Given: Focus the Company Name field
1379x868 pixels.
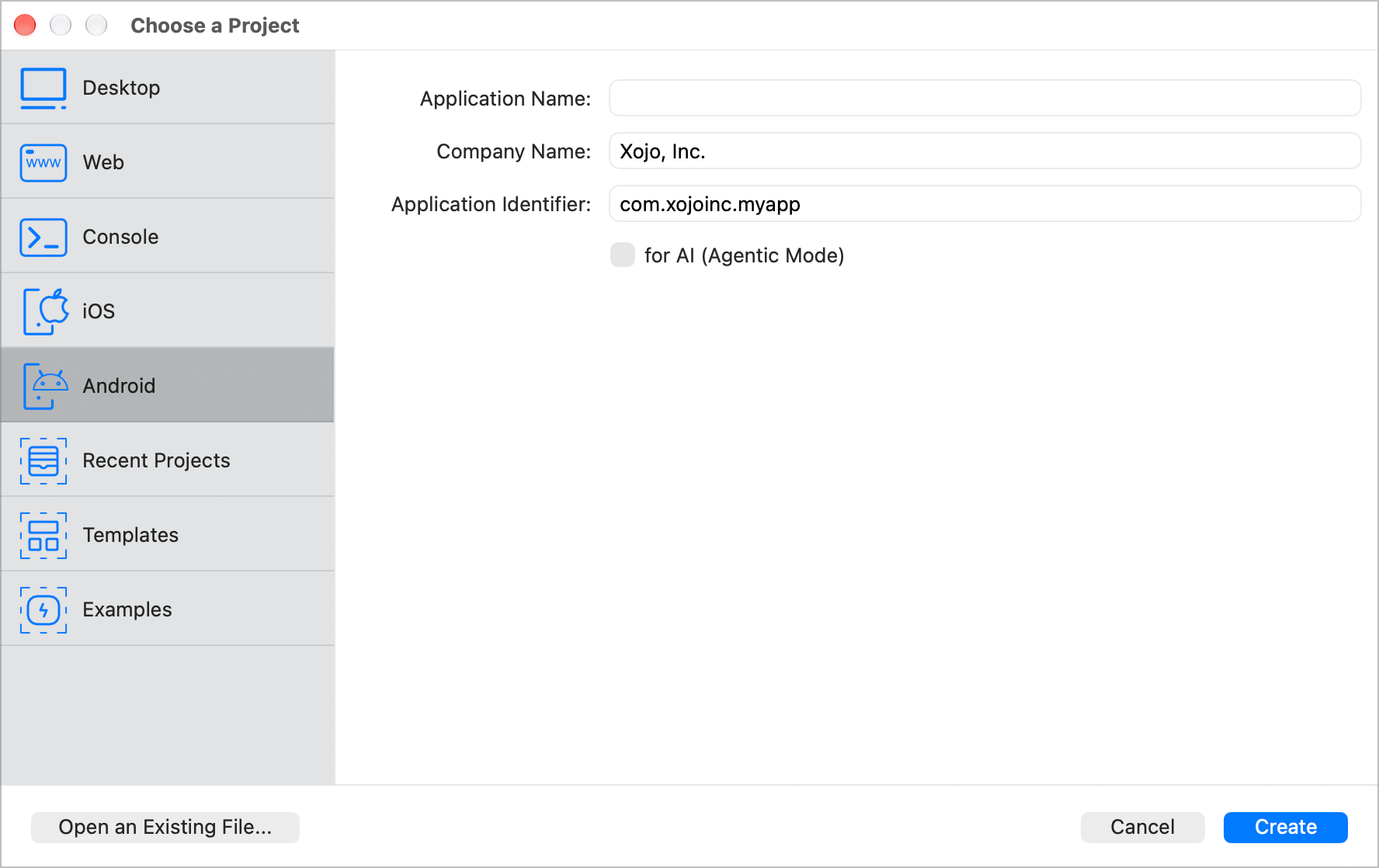Looking at the screenshot, I should [985, 151].
